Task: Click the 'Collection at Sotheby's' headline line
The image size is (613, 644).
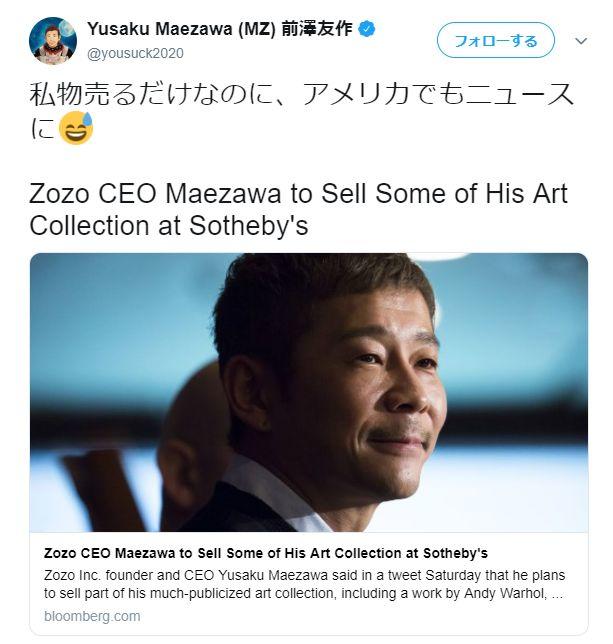Action: [169, 226]
